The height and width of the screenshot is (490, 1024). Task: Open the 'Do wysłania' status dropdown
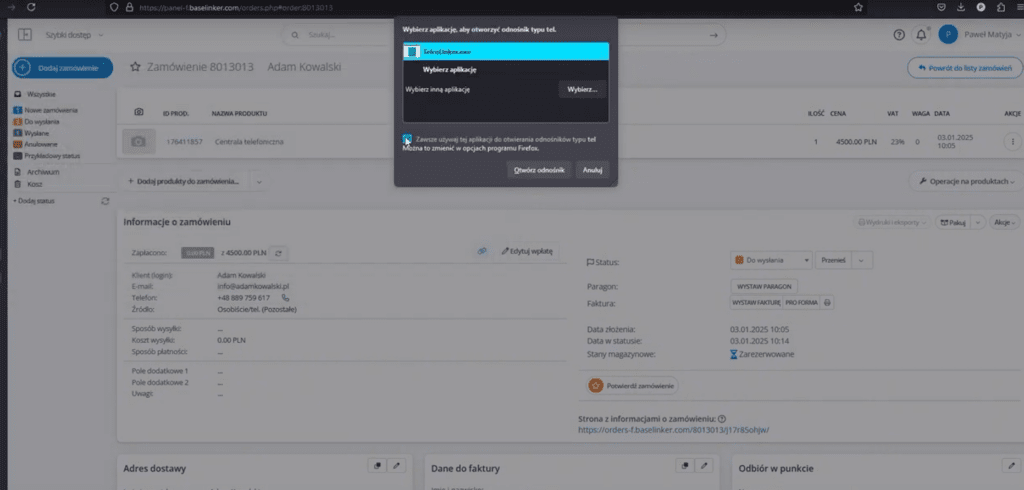pos(771,260)
